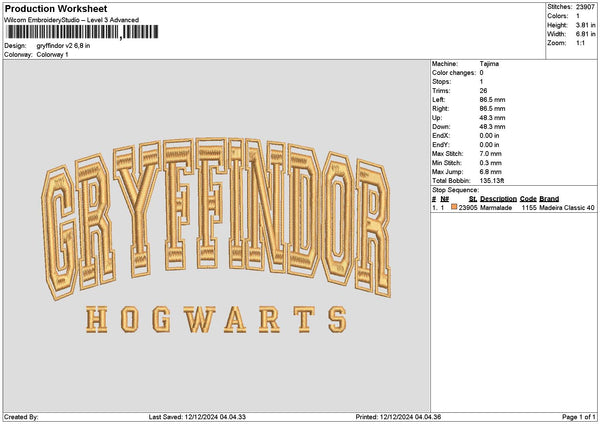This screenshot has height=424, width=600.
Task: Select the Colors value 1
Action: pyautogui.click(x=578, y=16)
